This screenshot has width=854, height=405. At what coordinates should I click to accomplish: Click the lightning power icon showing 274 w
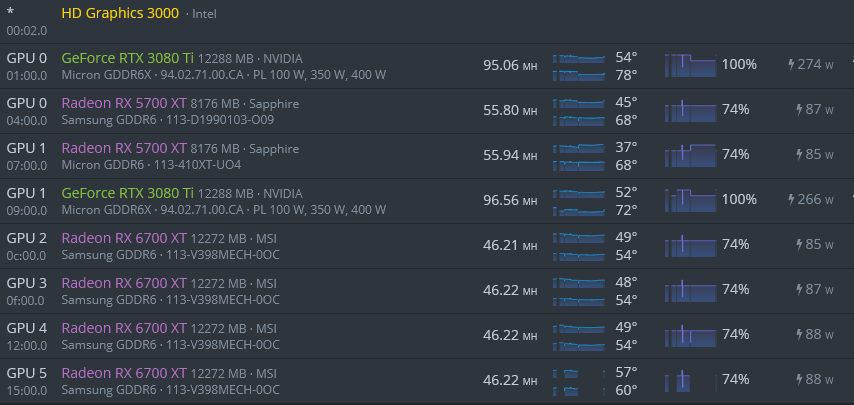[791, 65]
